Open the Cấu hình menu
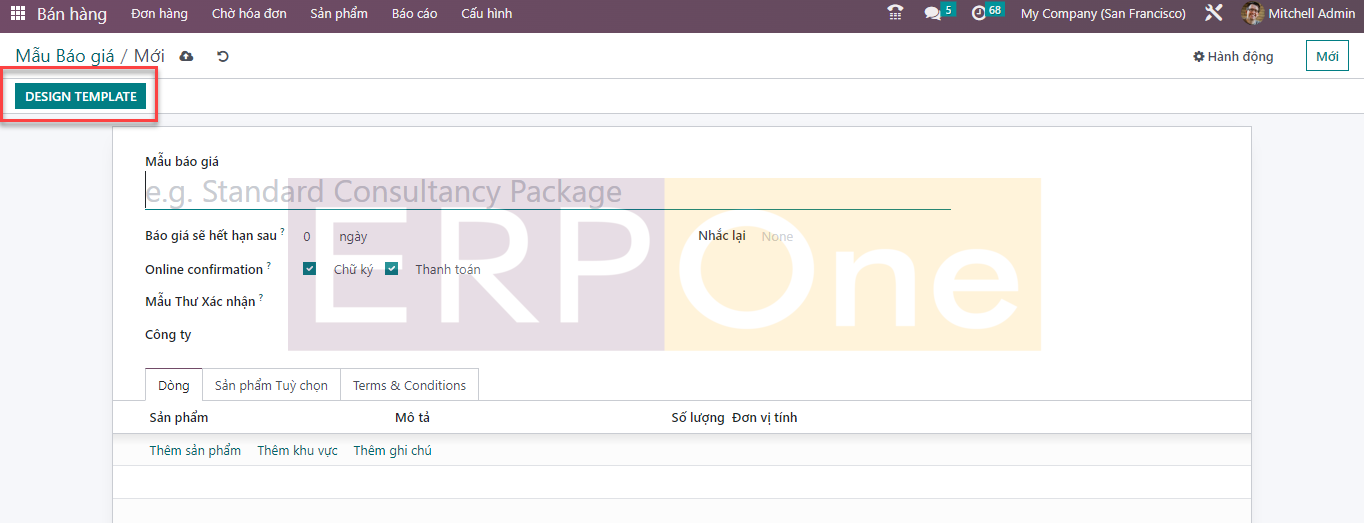The width and height of the screenshot is (1364, 523). tap(486, 14)
